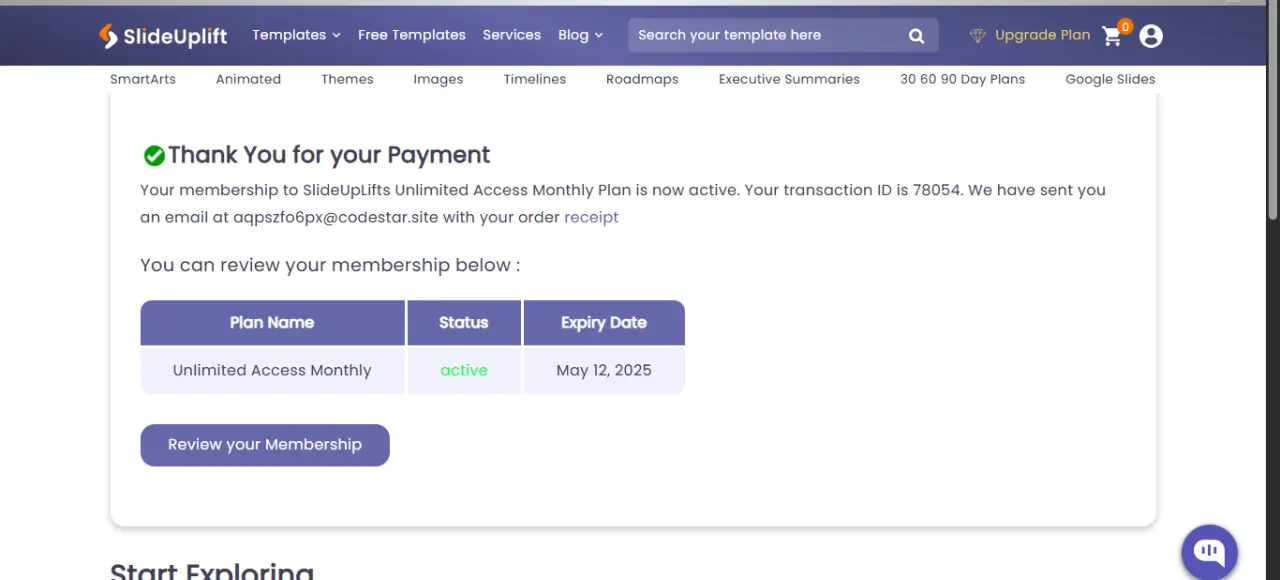This screenshot has width=1280, height=580.
Task: Open the Google Slides category
Action: (x=1110, y=79)
